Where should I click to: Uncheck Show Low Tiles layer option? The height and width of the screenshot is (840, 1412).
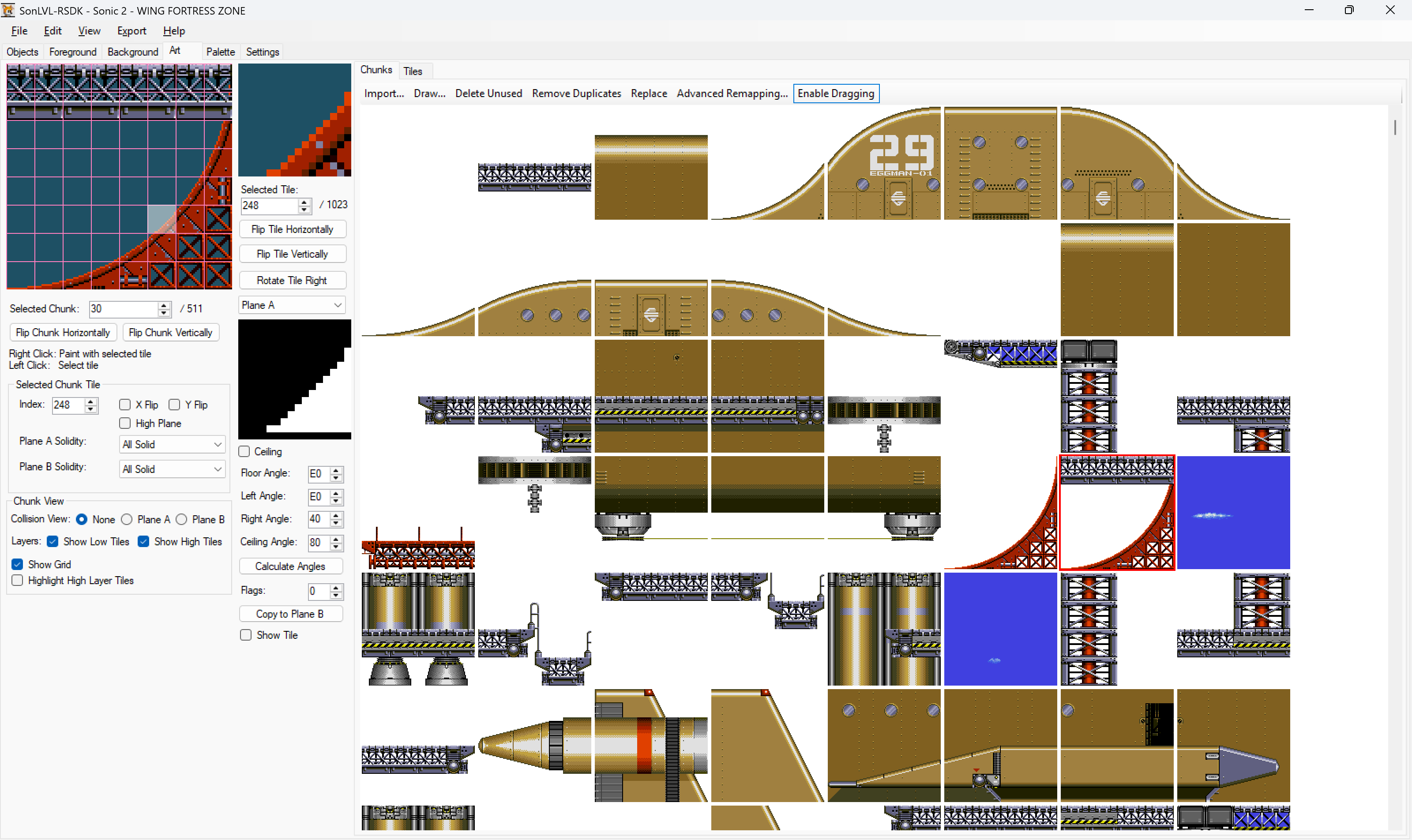(53, 541)
